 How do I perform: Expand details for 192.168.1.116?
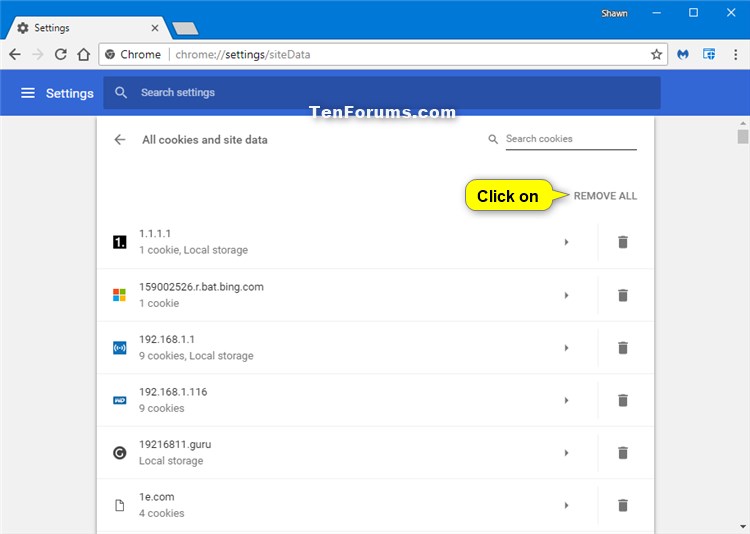tap(566, 400)
